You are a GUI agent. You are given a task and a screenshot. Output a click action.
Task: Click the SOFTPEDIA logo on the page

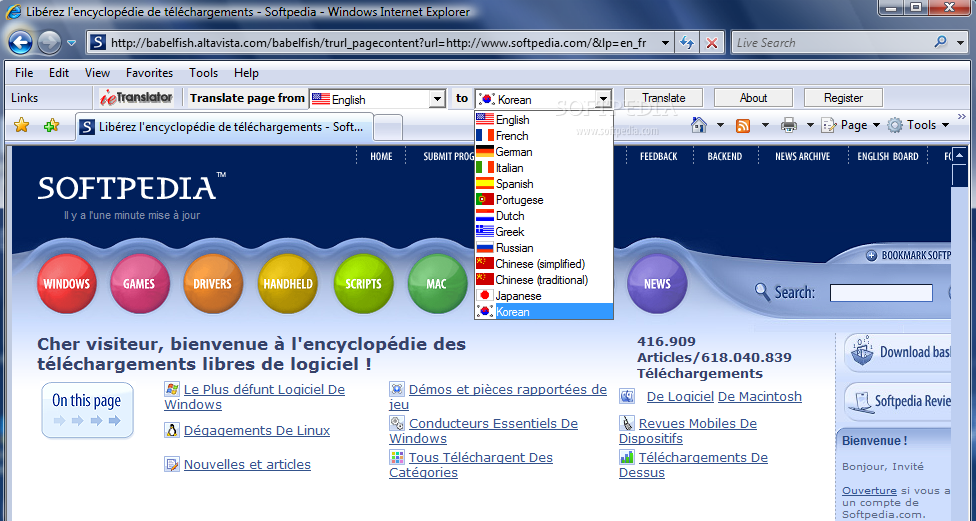tap(131, 186)
